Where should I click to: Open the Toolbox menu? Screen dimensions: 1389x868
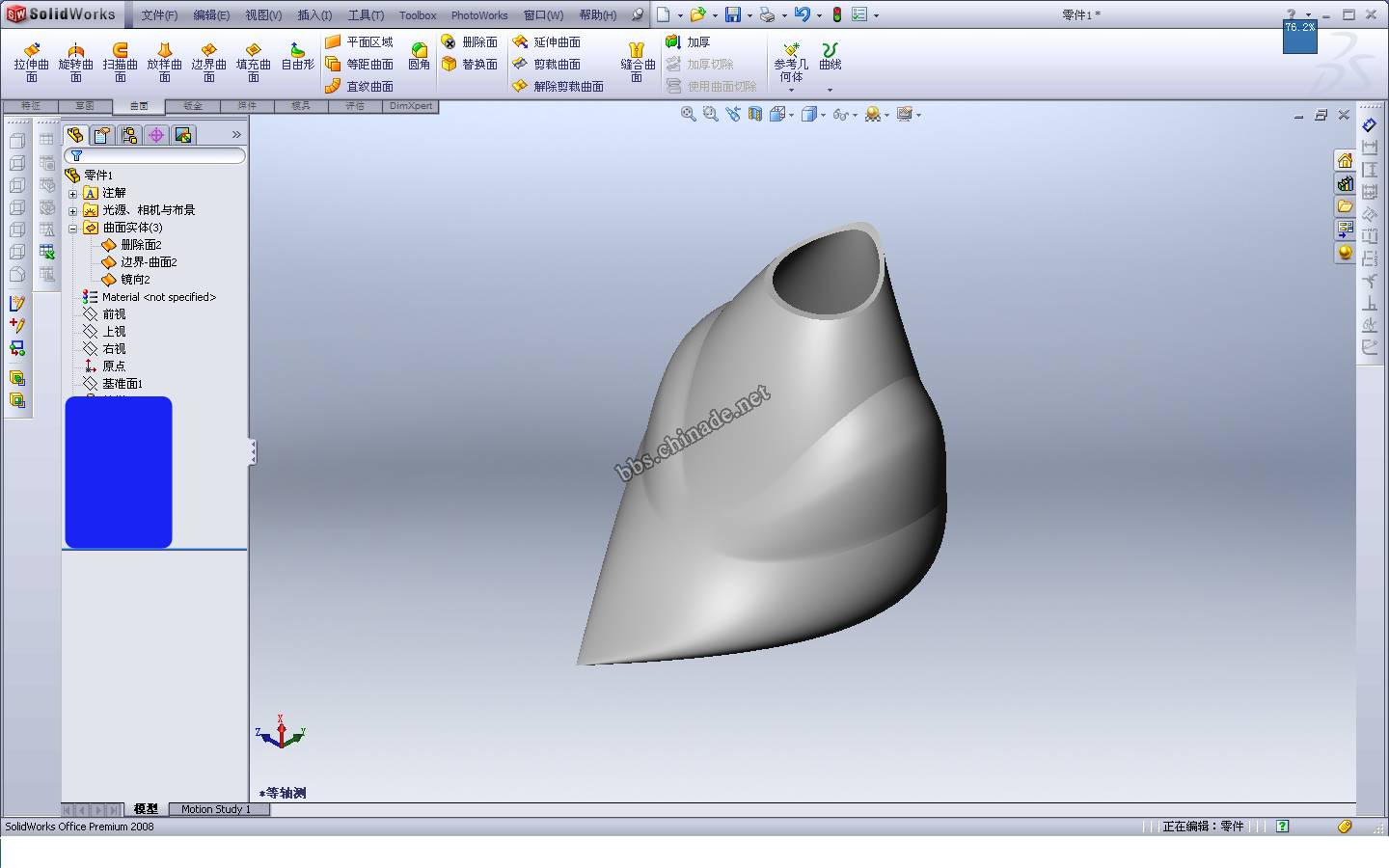[418, 15]
